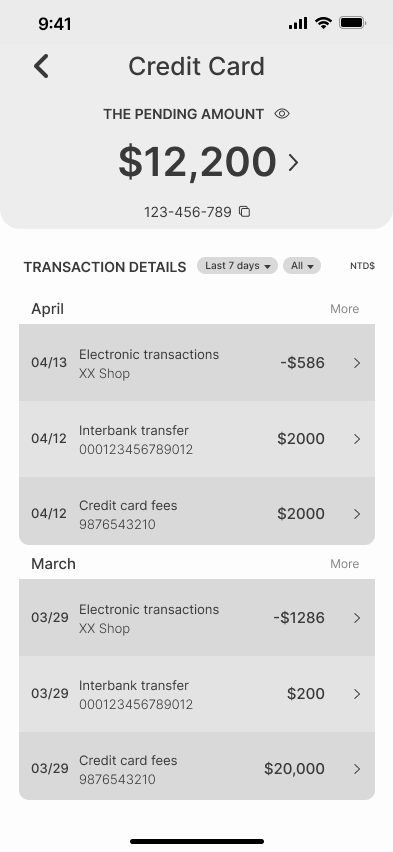
Task: Tap the Wi-Fi status icon
Action: click(323, 23)
